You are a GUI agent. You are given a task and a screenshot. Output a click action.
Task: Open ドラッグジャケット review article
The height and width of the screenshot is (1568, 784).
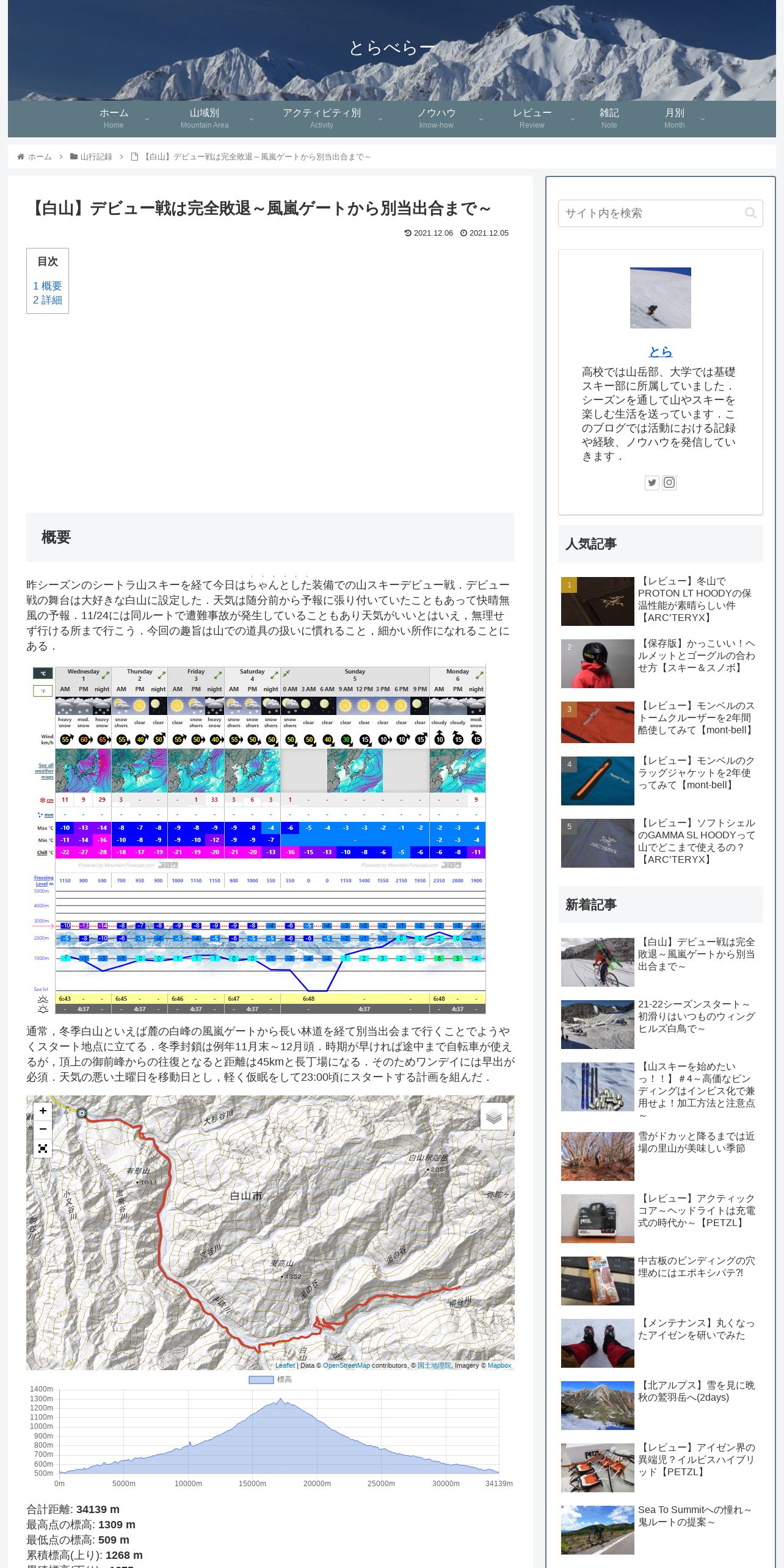coord(661,780)
